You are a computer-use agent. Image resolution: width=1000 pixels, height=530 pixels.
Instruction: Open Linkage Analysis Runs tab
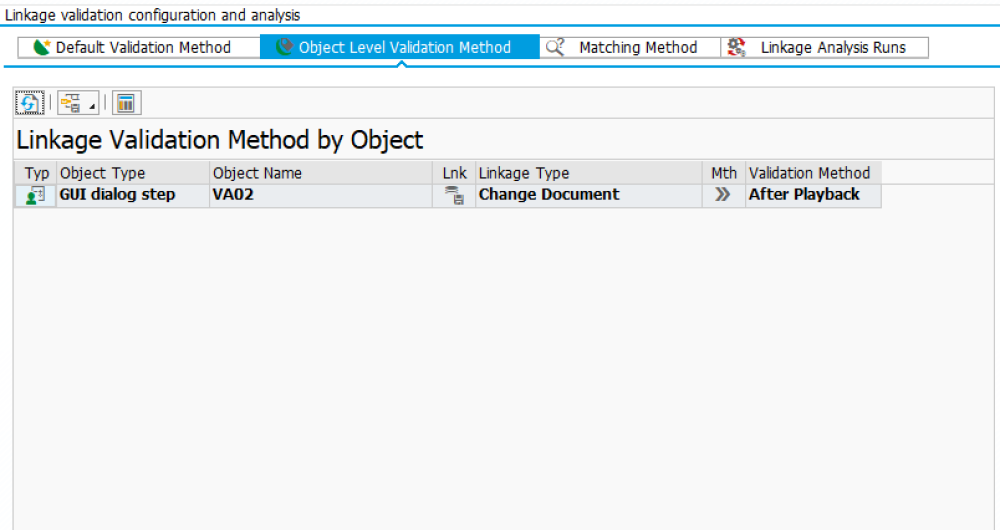pos(825,48)
